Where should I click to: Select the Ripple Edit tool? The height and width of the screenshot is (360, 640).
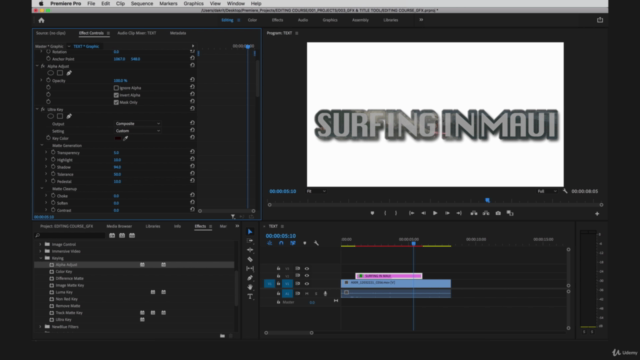(250, 250)
